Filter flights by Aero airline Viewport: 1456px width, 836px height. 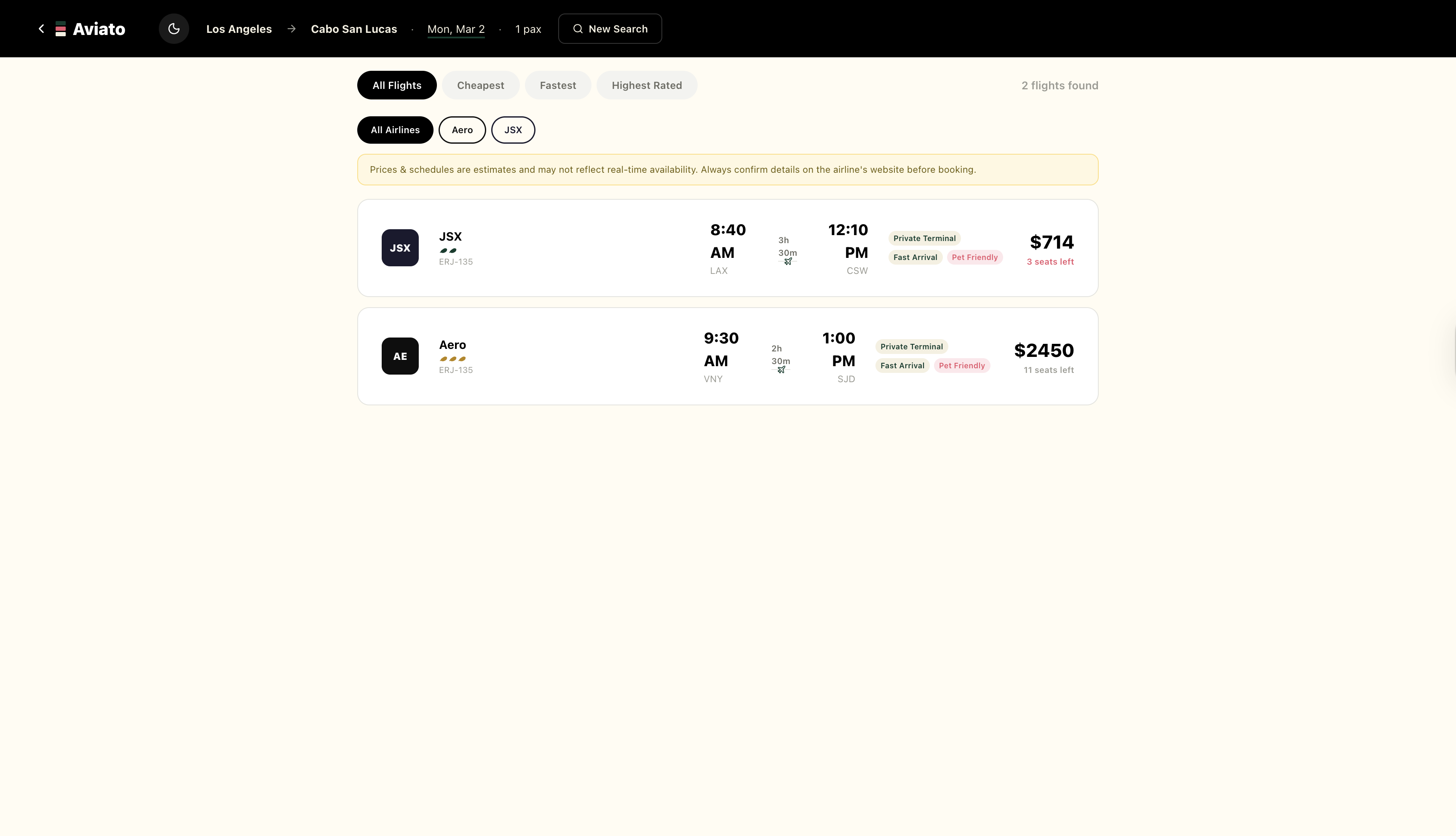pos(461,130)
